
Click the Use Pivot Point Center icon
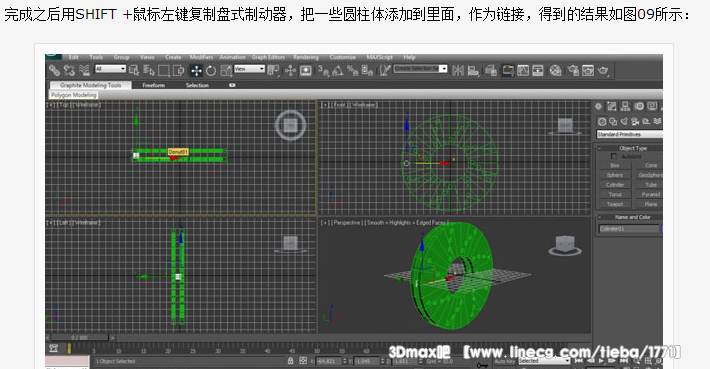coord(273,70)
